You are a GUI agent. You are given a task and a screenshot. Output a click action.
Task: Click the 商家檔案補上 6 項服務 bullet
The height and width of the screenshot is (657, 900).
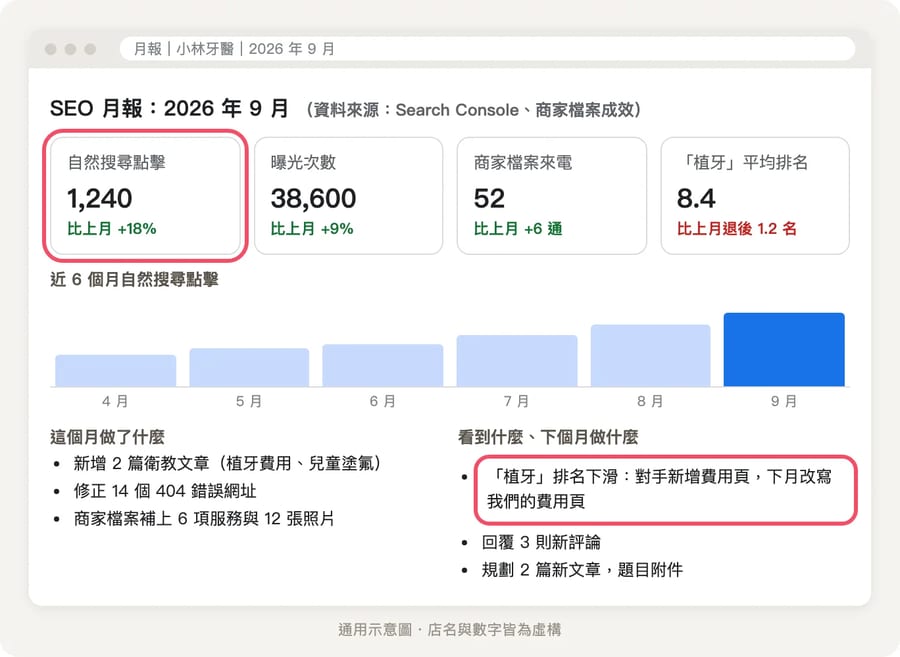click(x=204, y=519)
